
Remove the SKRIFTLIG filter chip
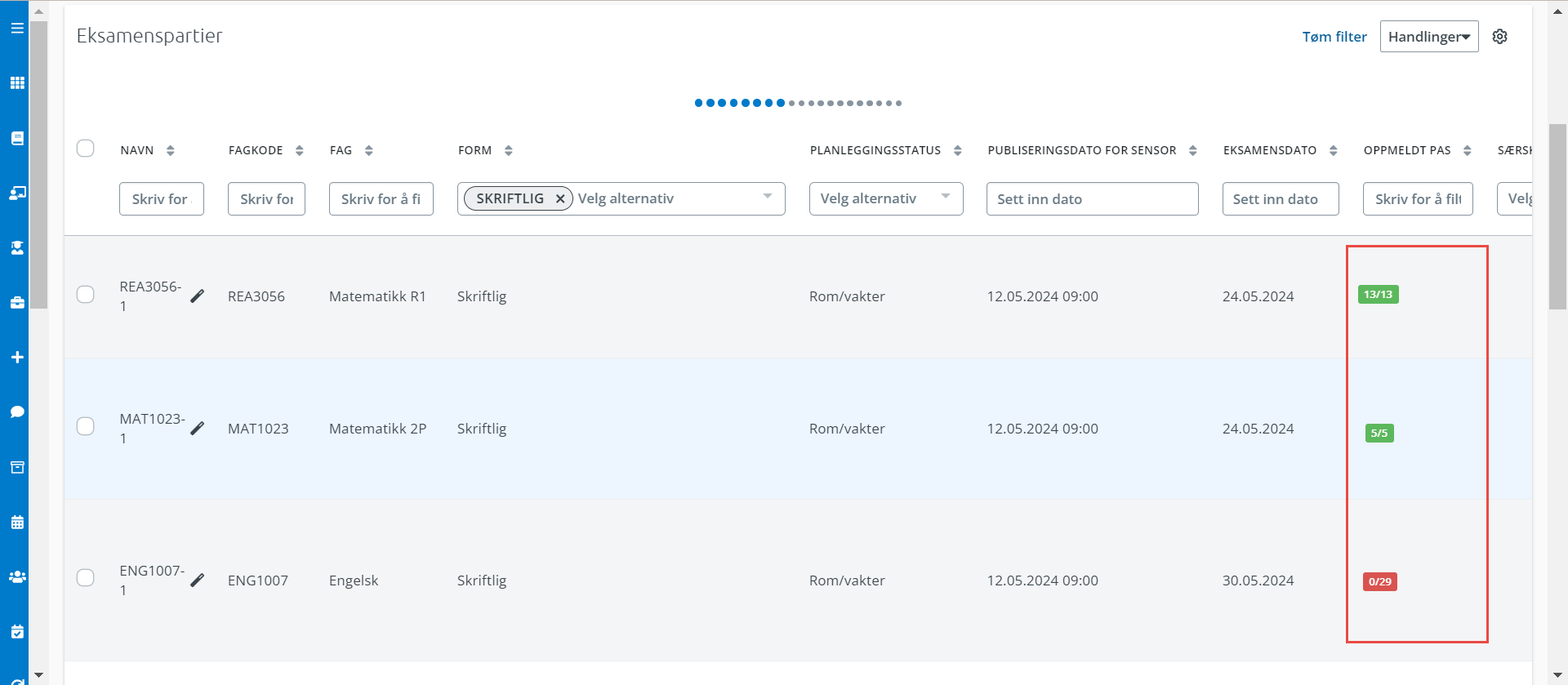(560, 199)
